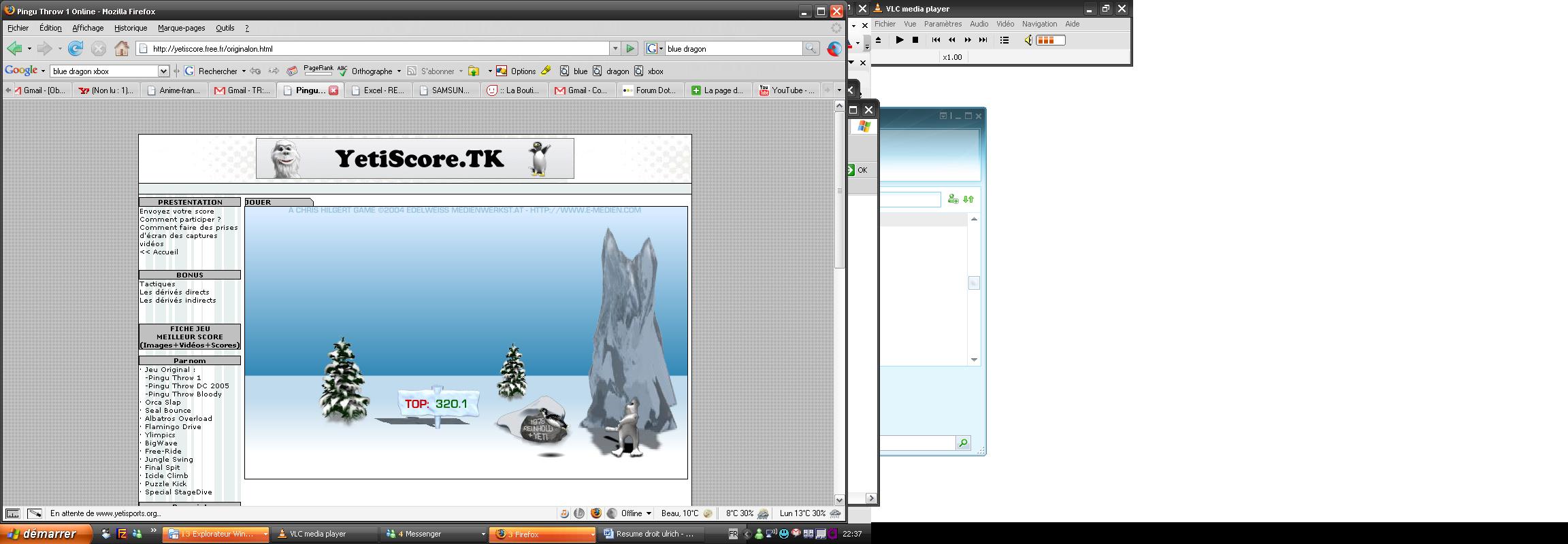Click the music note icon in Firefox status bar

click(564, 513)
